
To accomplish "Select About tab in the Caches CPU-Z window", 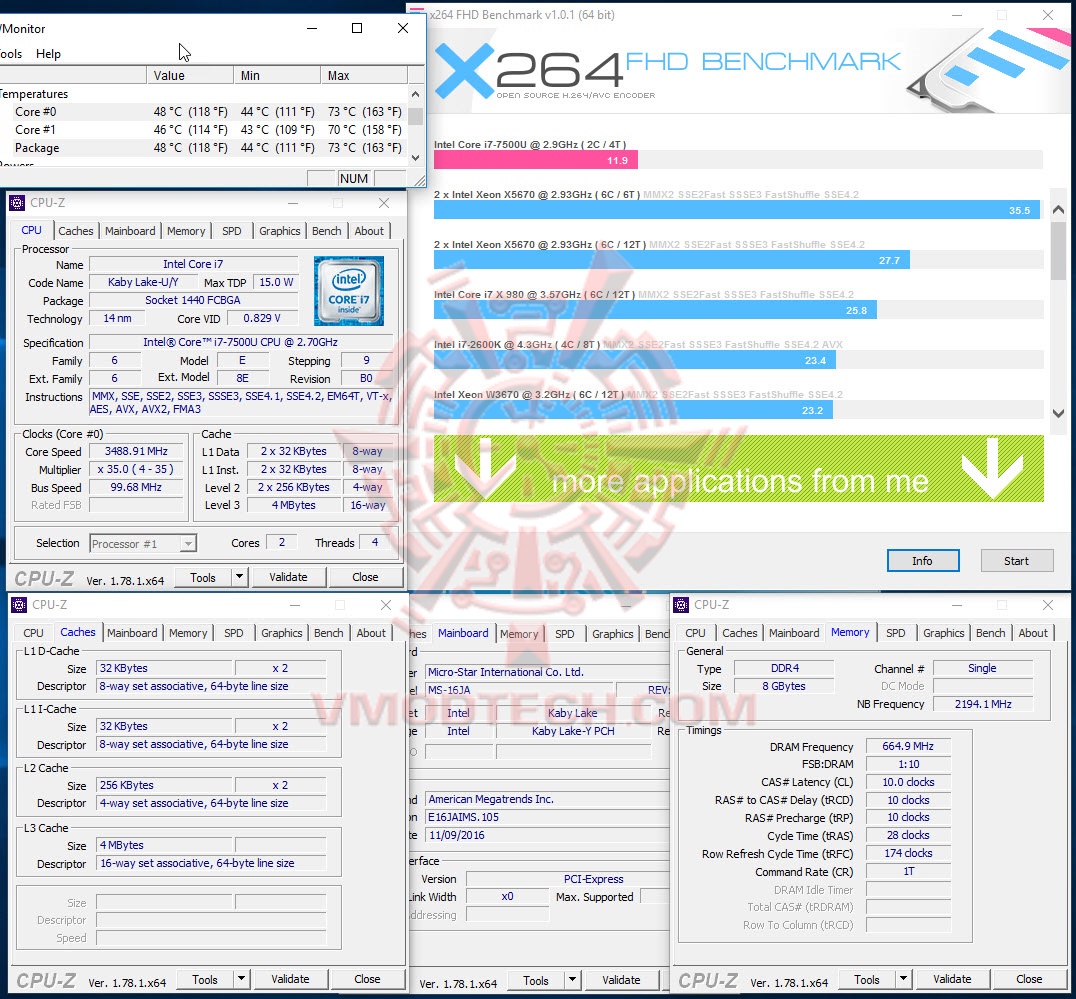I will click(371, 633).
